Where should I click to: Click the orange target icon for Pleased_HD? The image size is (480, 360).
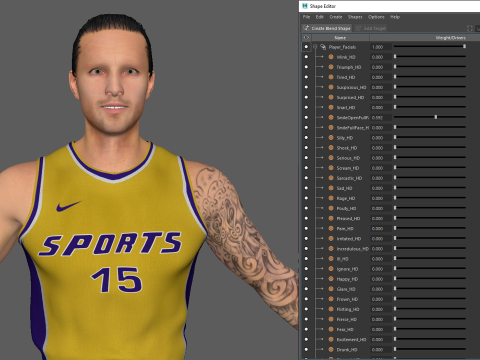(x=331, y=218)
